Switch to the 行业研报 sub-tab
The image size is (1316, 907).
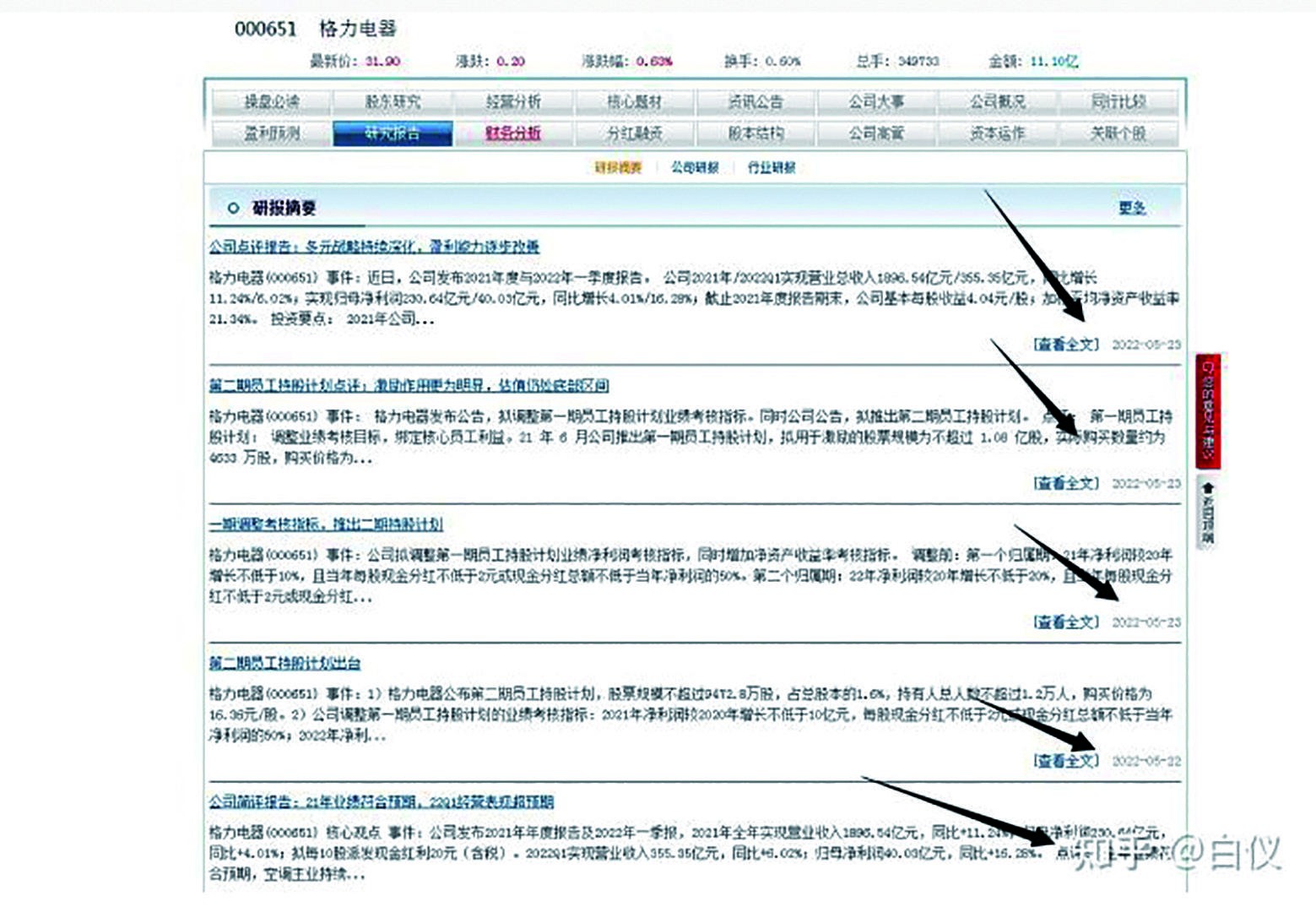(x=773, y=167)
